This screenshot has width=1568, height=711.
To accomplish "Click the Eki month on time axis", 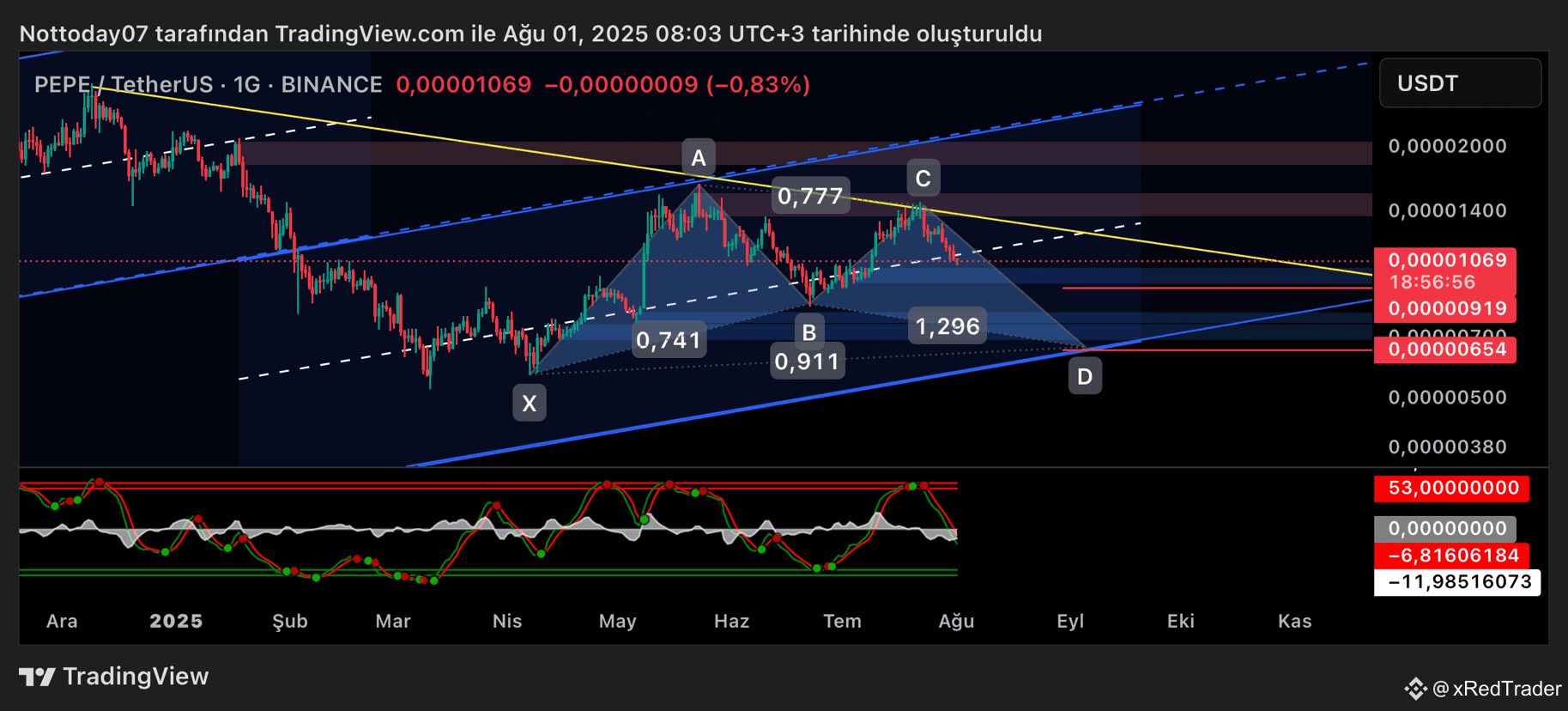I will [1181, 621].
